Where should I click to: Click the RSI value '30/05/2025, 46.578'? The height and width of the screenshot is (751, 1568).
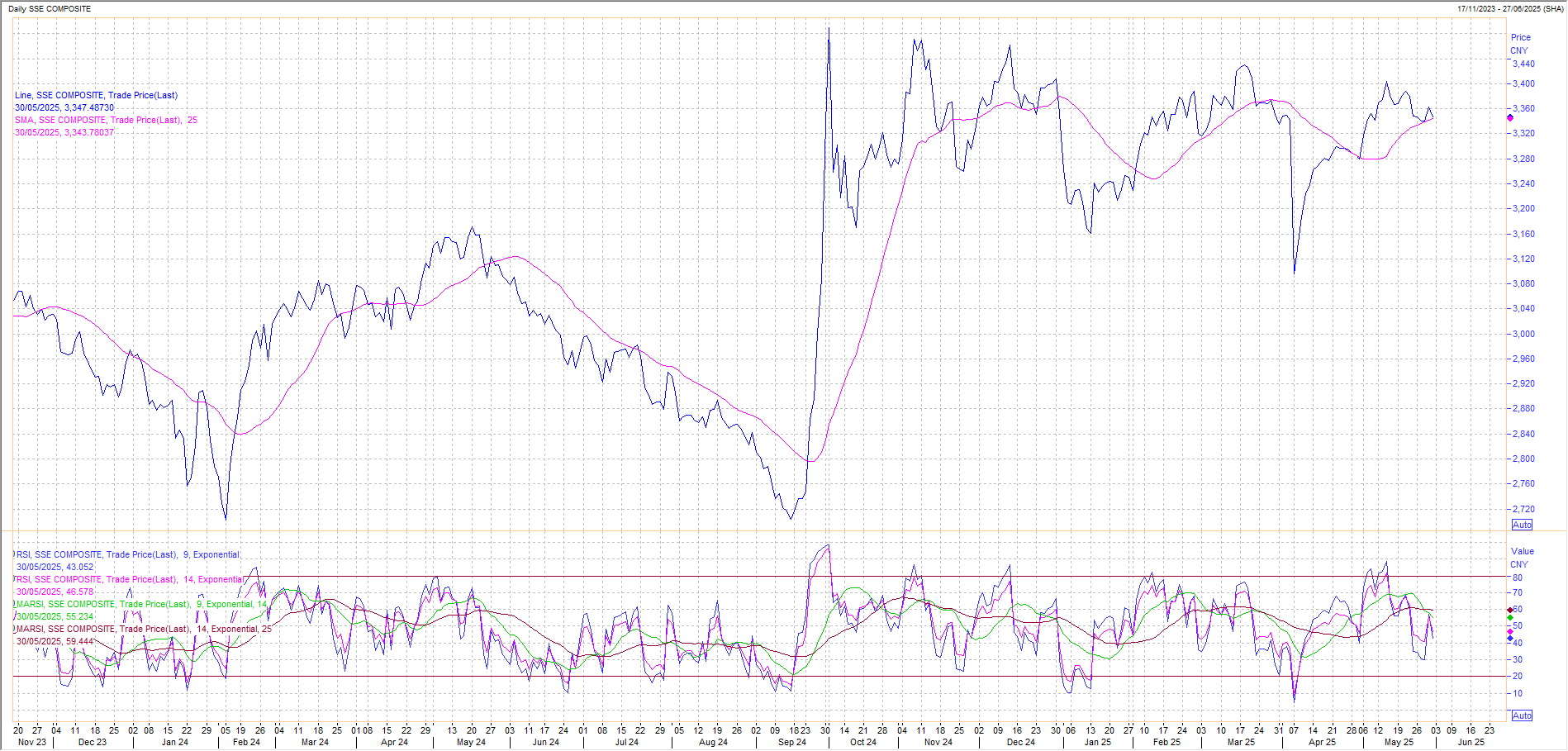coord(55,592)
